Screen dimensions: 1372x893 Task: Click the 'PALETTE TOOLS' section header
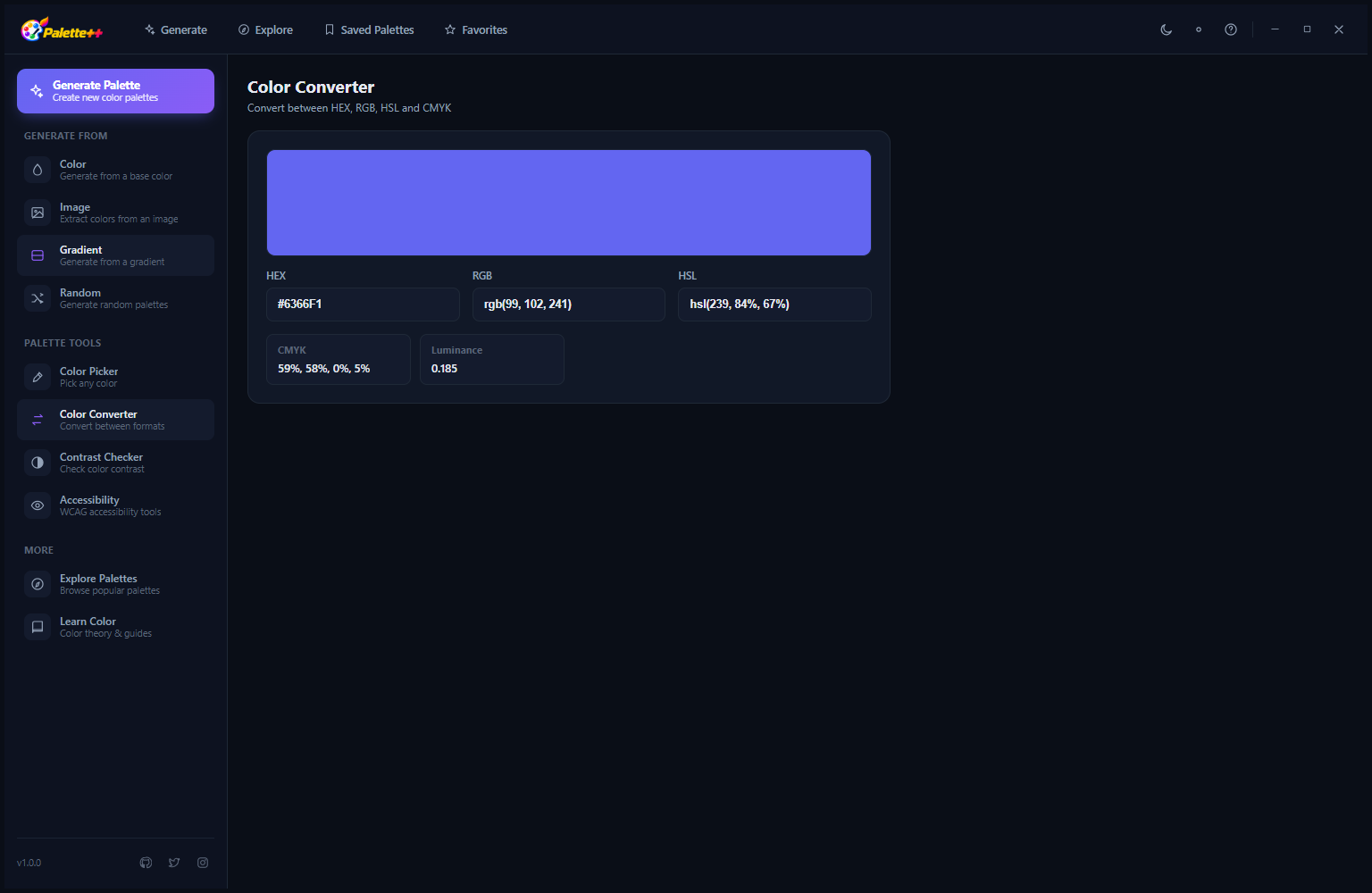[63, 343]
